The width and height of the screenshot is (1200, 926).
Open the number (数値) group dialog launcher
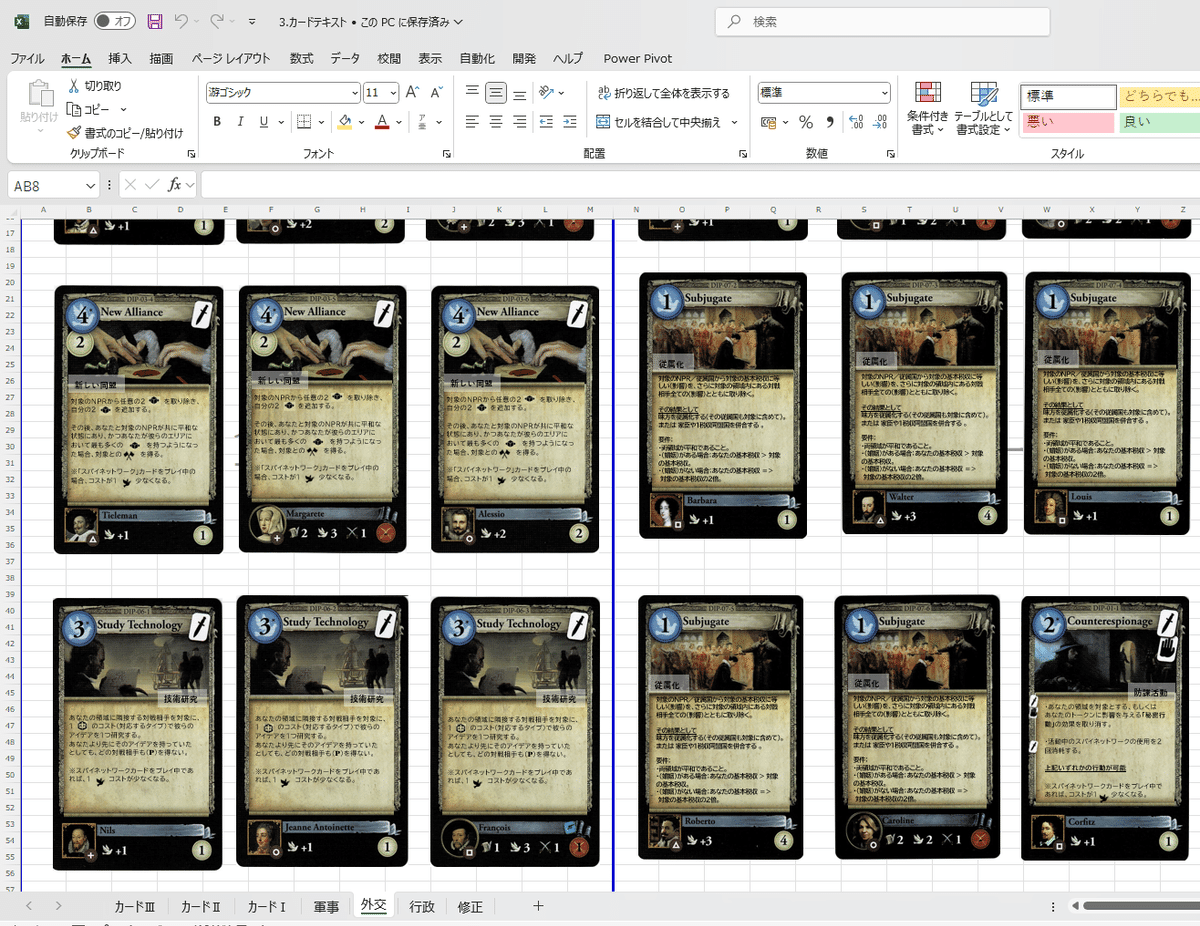890,154
